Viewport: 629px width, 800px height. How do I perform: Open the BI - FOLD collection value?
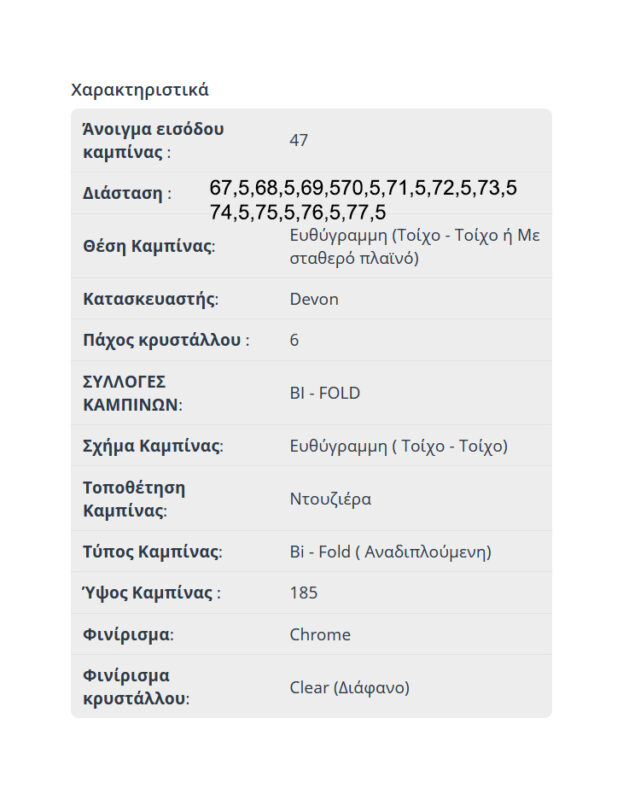tap(325, 393)
